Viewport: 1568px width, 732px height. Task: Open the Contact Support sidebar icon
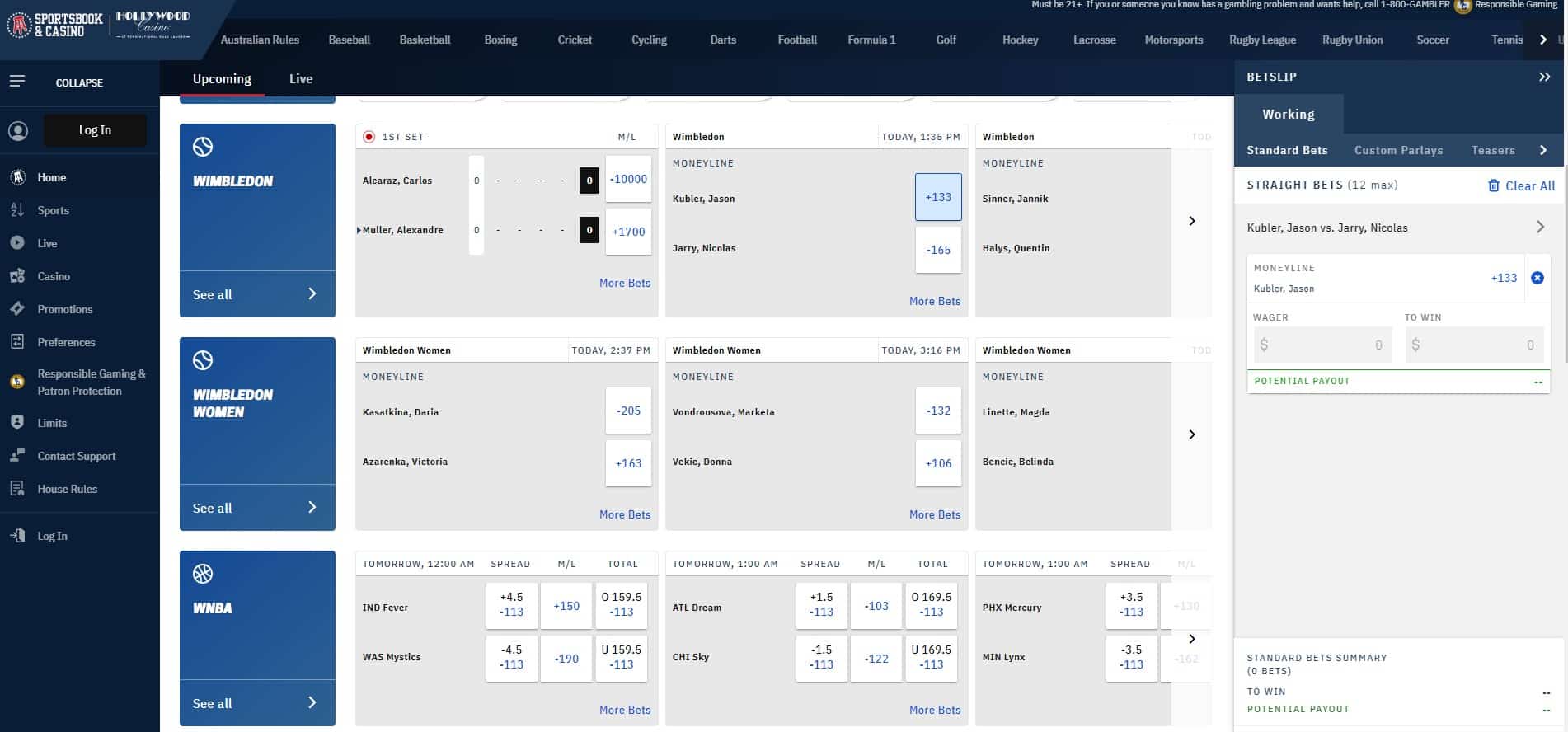(17, 456)
